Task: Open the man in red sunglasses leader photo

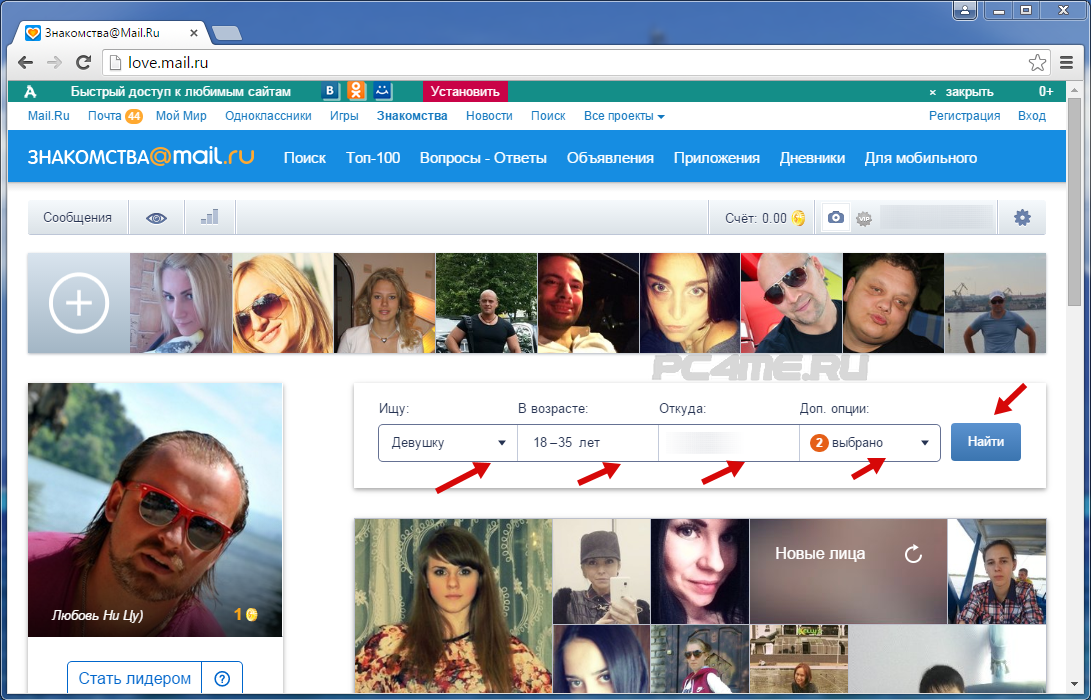Action: click(x=155, y=509)
